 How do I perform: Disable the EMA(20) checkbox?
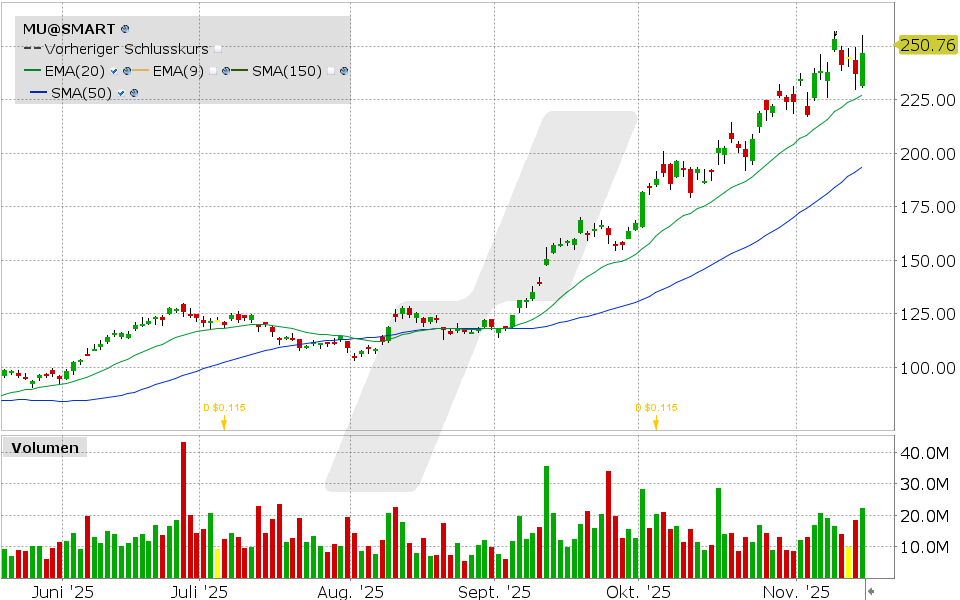pyautogui.click(x=113, y=71)
